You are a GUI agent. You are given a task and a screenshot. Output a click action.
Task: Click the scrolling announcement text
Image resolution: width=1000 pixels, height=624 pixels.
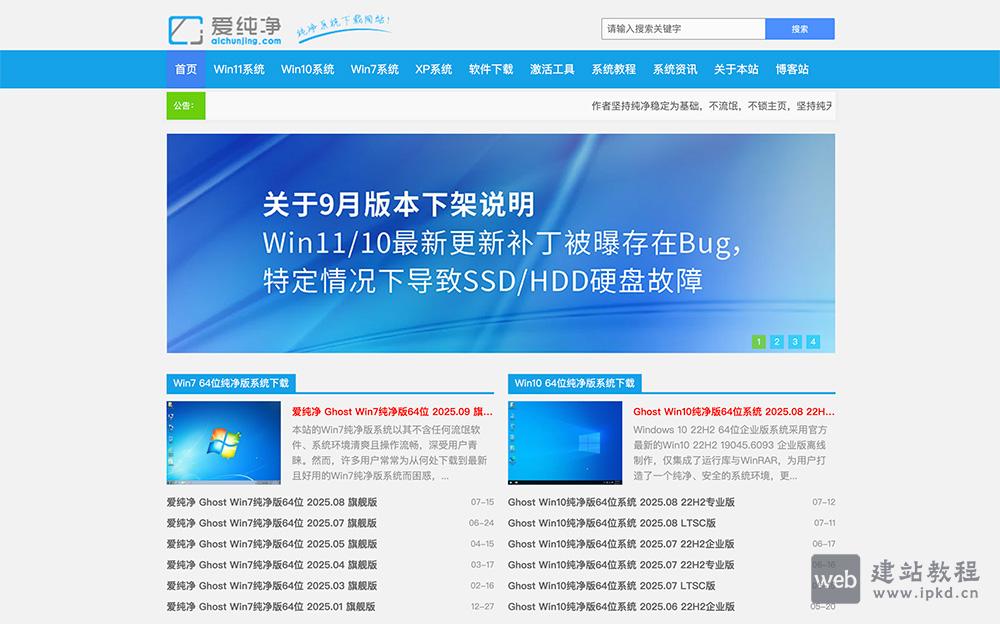[x=712, y=106]
